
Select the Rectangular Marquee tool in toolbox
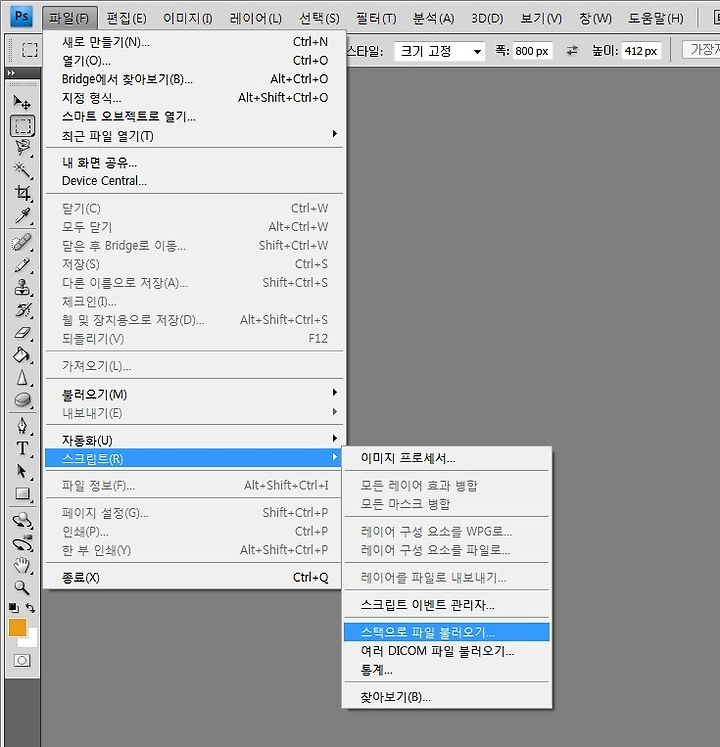coord(22,126)
